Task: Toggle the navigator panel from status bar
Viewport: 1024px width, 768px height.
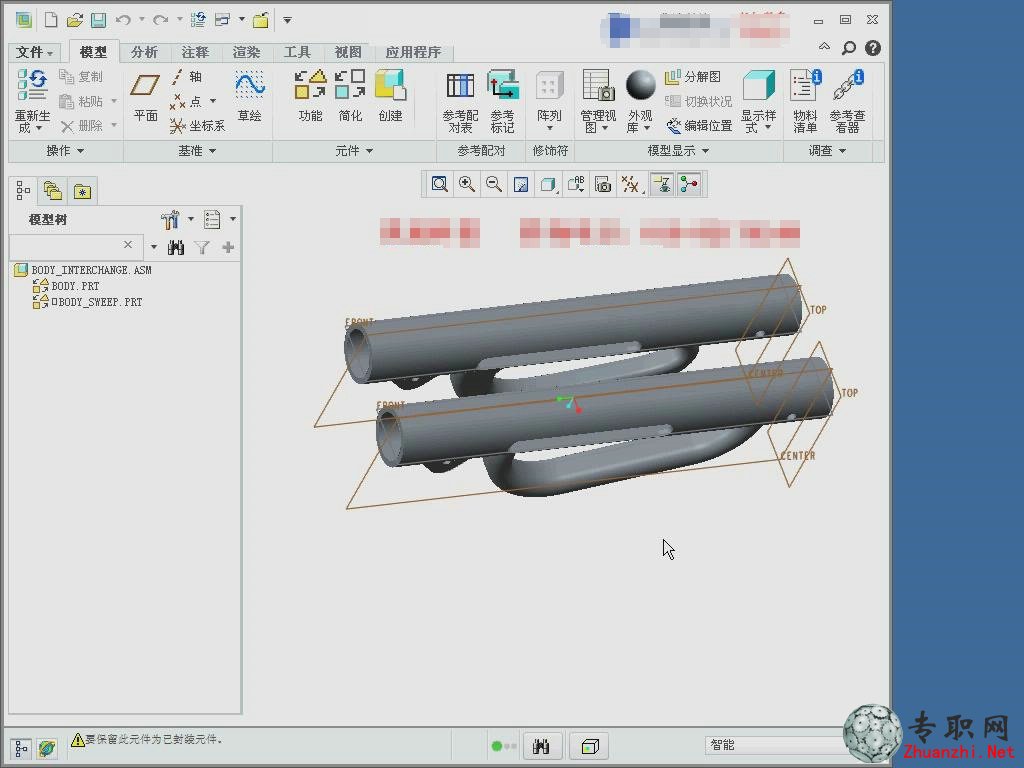Action: tap(21, 748)
